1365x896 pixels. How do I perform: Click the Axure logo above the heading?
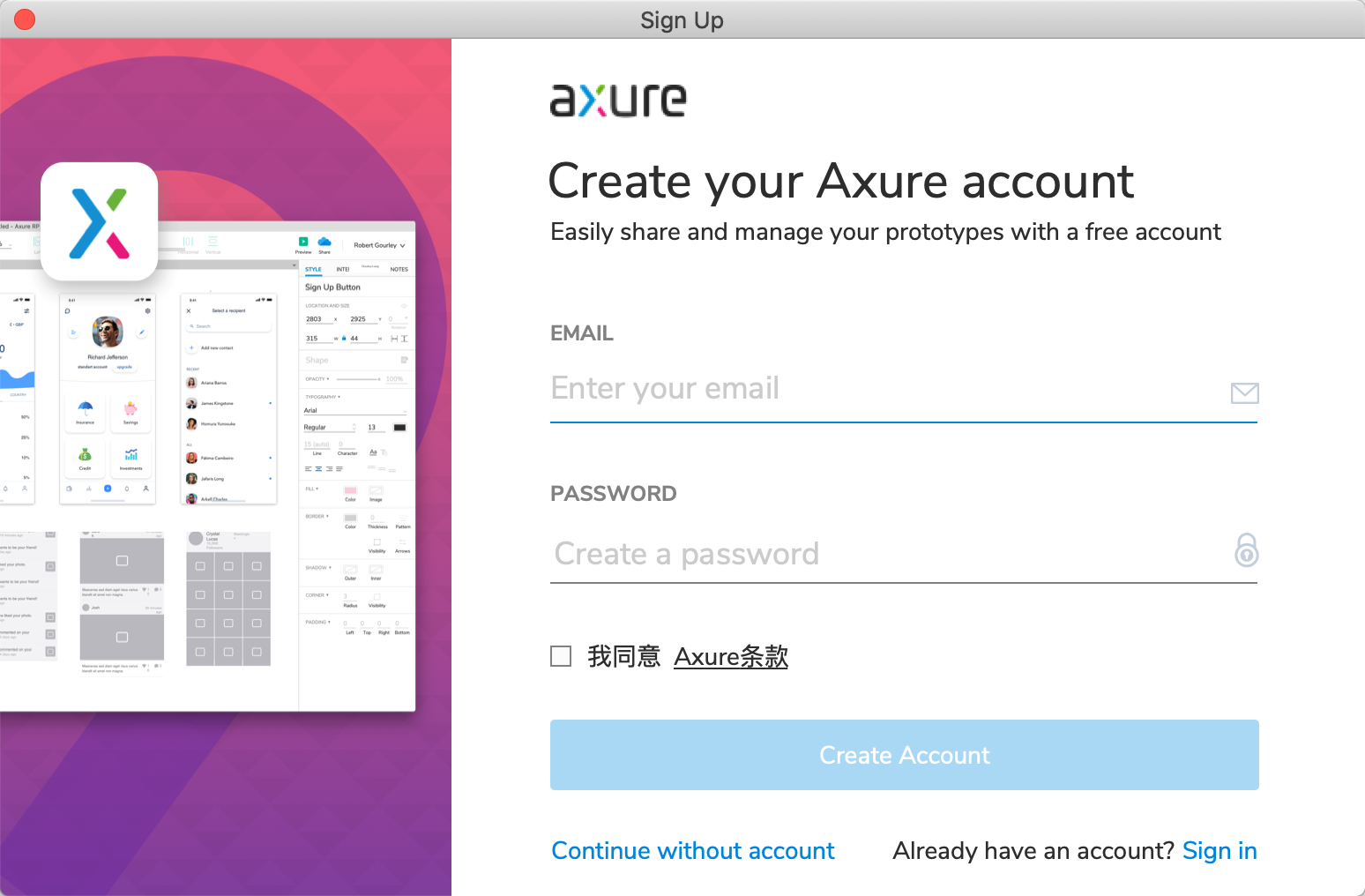618,101
